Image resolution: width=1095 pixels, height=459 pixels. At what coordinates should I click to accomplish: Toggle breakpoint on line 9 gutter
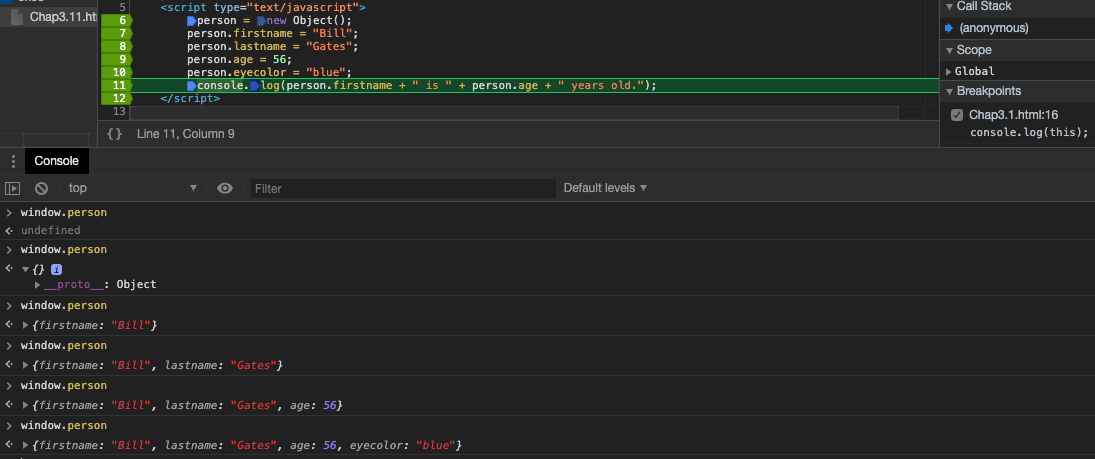pos(117,59)
